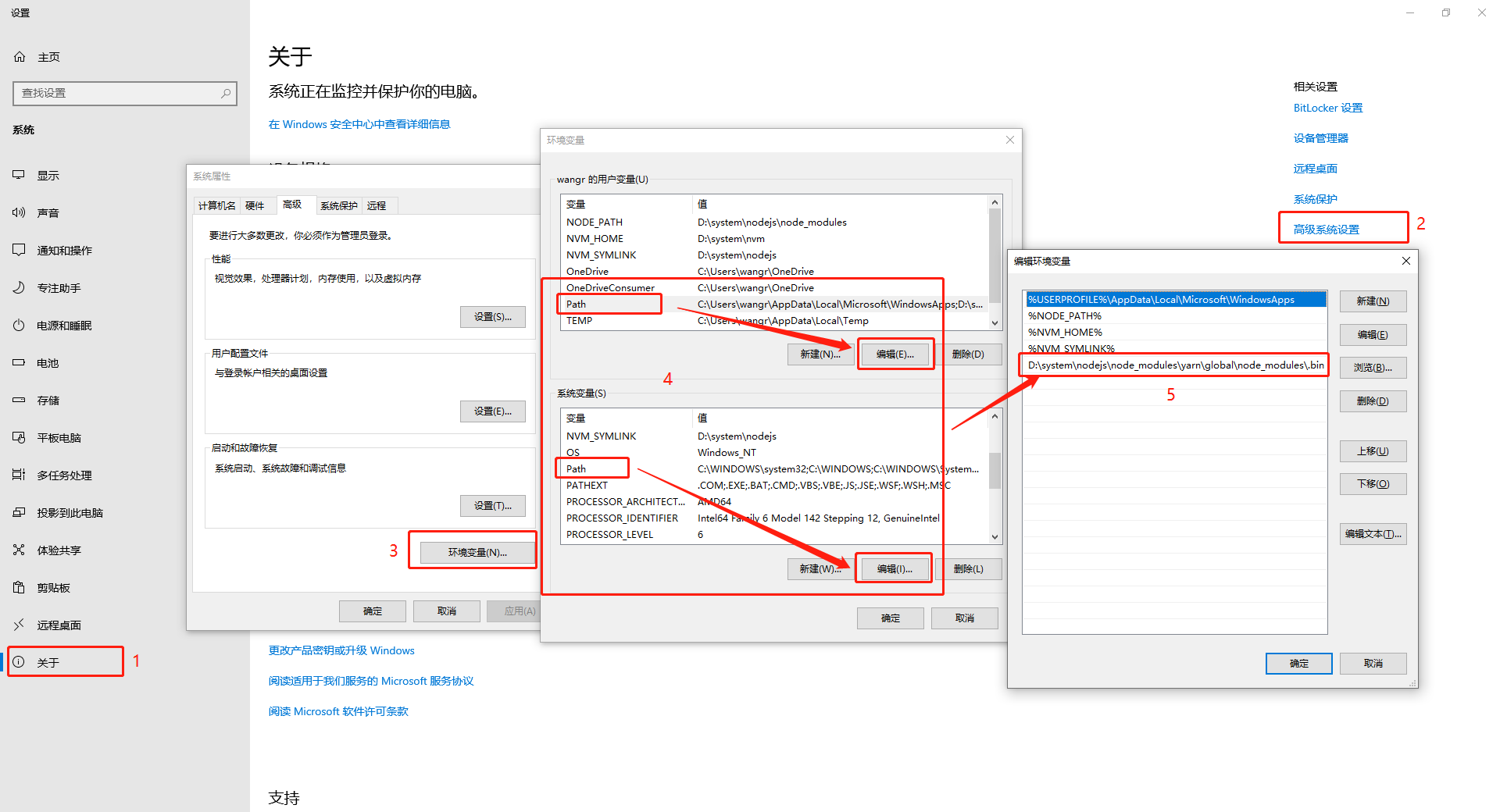Open BitLocker 设置 link
The image size is (1500, 812).
pyautogui.click(x=1328, y=108)
